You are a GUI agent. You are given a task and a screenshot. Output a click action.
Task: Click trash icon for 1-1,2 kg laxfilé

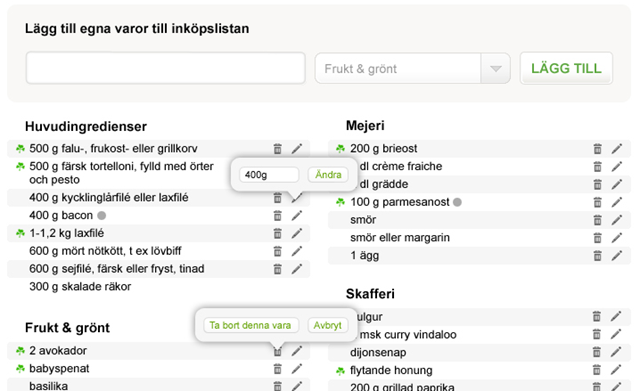(x=278, y=233)
